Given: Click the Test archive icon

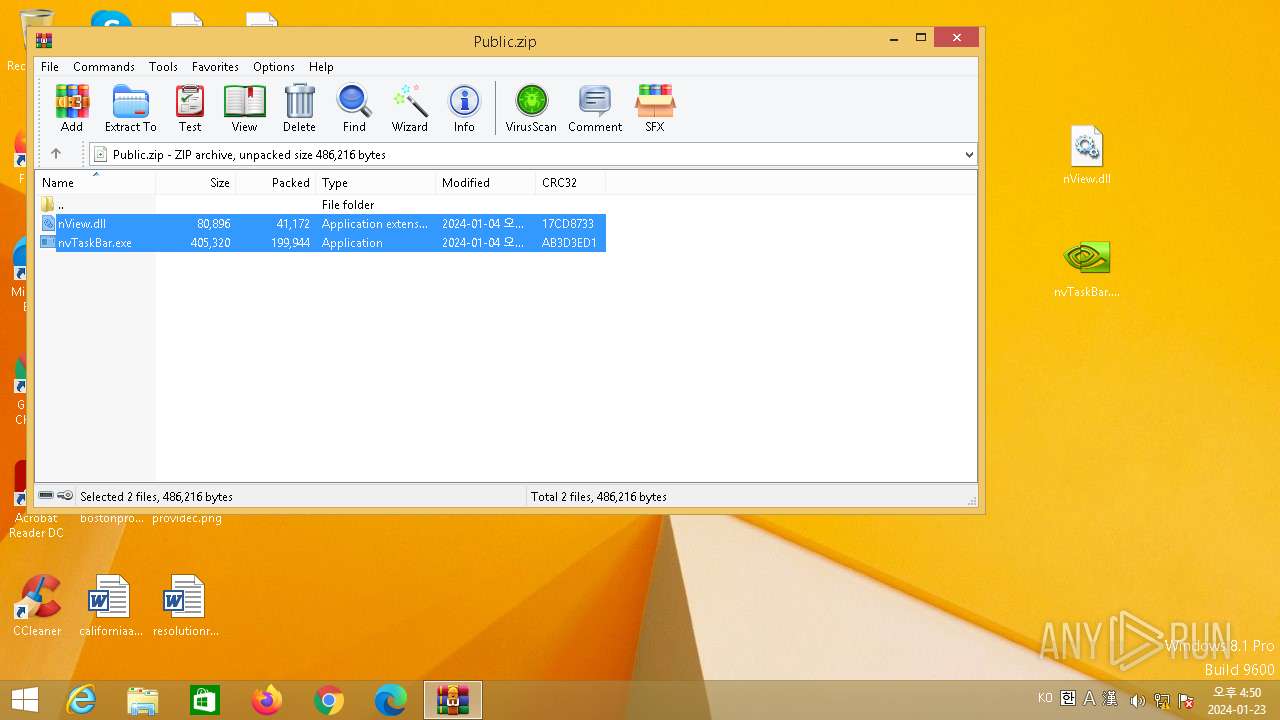Looking at the screenshot, I should [190, 108].
